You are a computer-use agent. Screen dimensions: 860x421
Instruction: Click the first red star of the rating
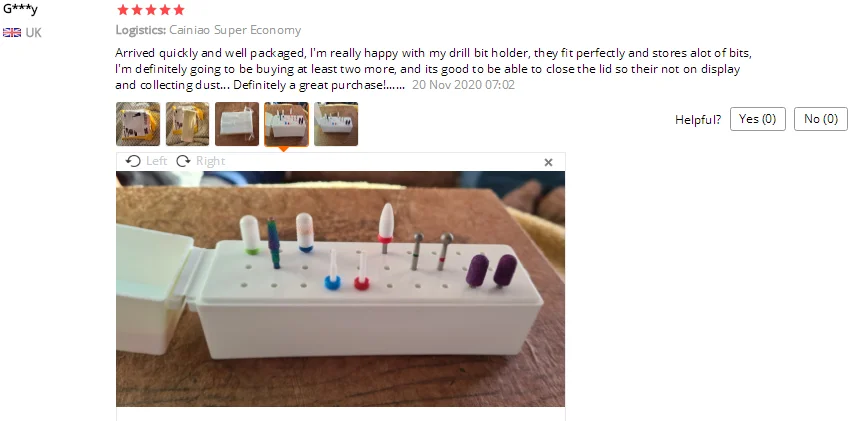point(123,10)
